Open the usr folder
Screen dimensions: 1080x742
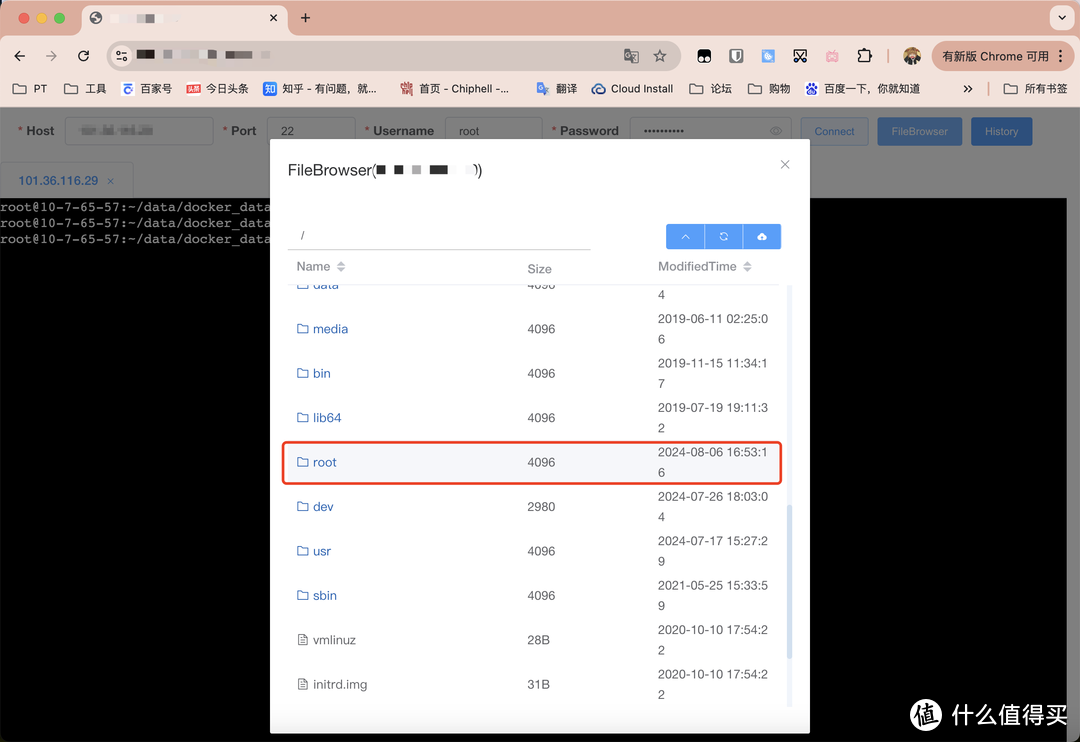tap(322, 551)
